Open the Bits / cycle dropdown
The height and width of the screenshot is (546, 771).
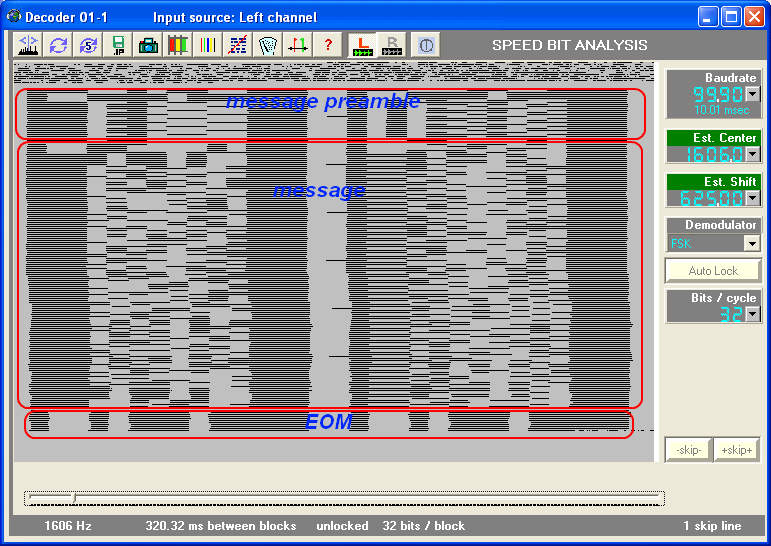(752, 314)
